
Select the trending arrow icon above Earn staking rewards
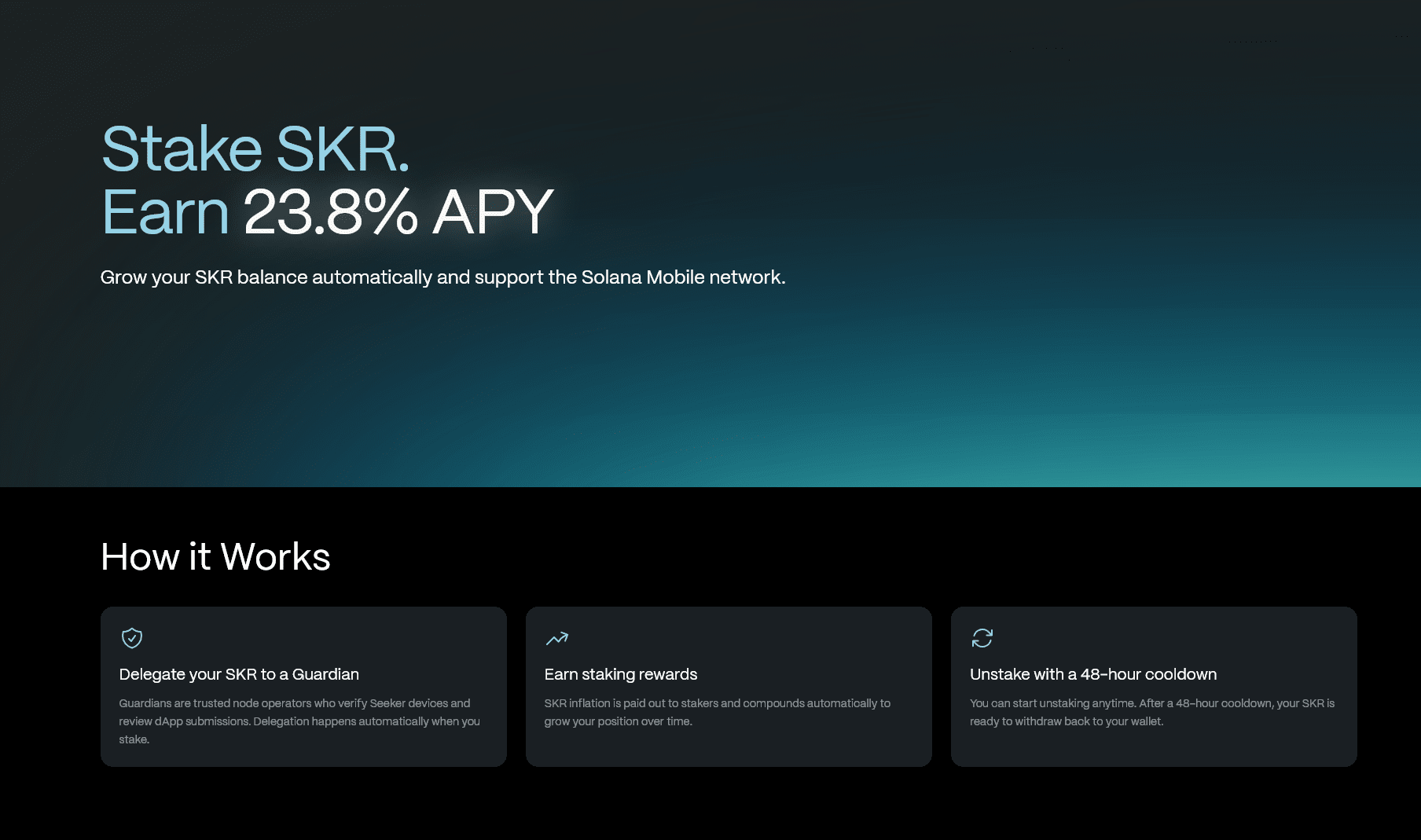557,638
